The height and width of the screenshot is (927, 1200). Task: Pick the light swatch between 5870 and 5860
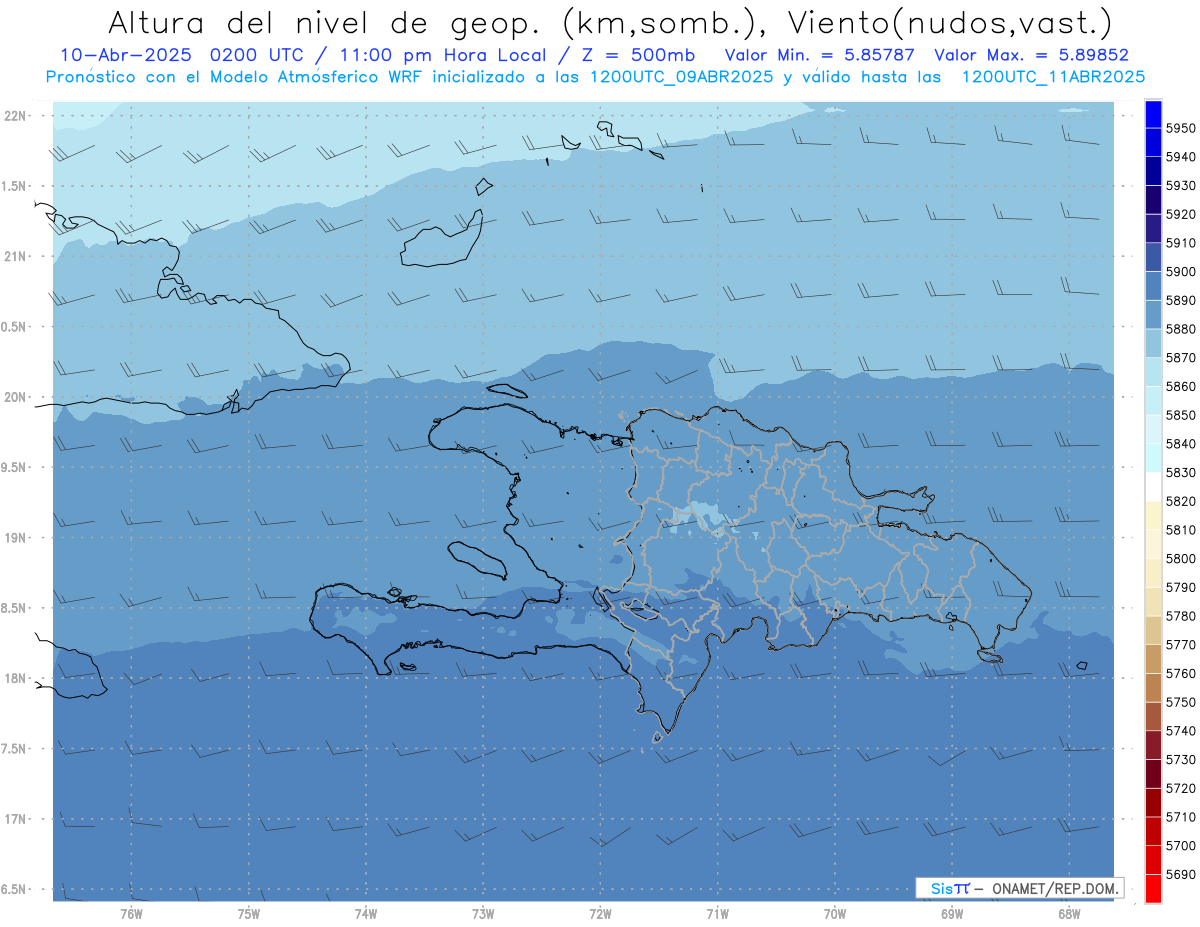(1153, 371)
